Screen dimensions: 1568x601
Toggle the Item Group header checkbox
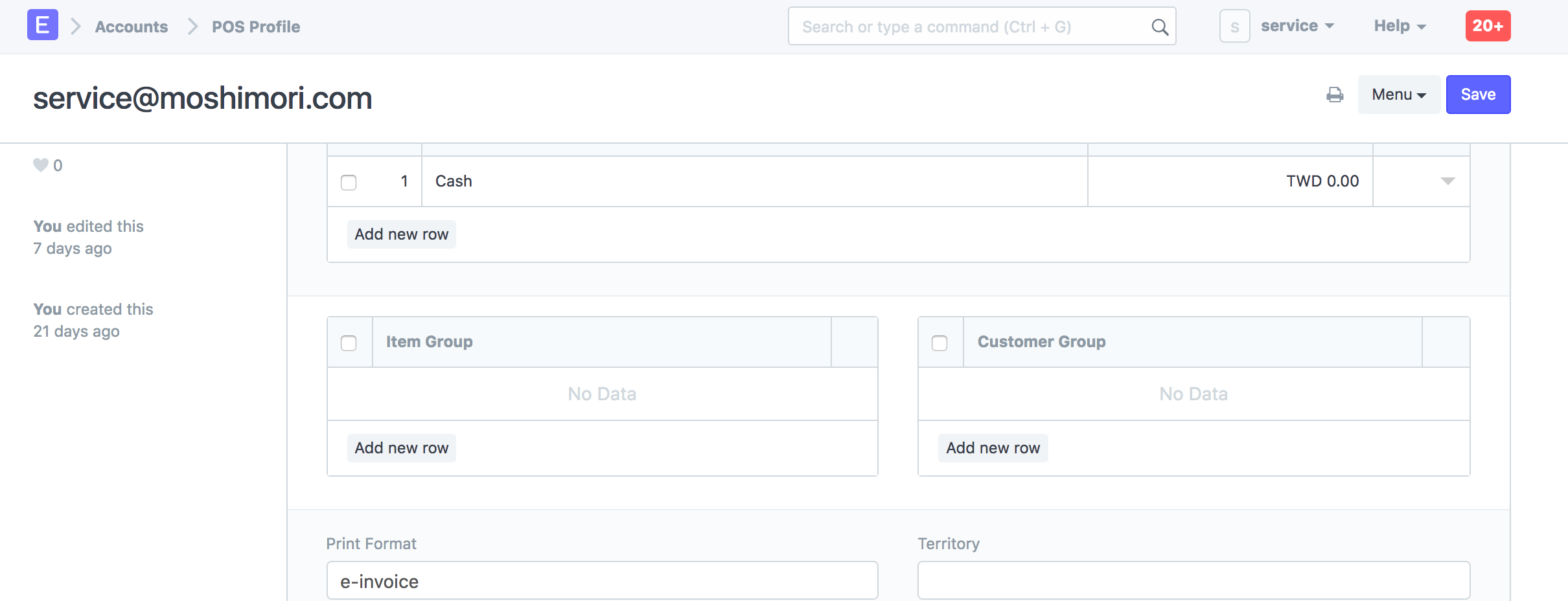tap(349, 343)
